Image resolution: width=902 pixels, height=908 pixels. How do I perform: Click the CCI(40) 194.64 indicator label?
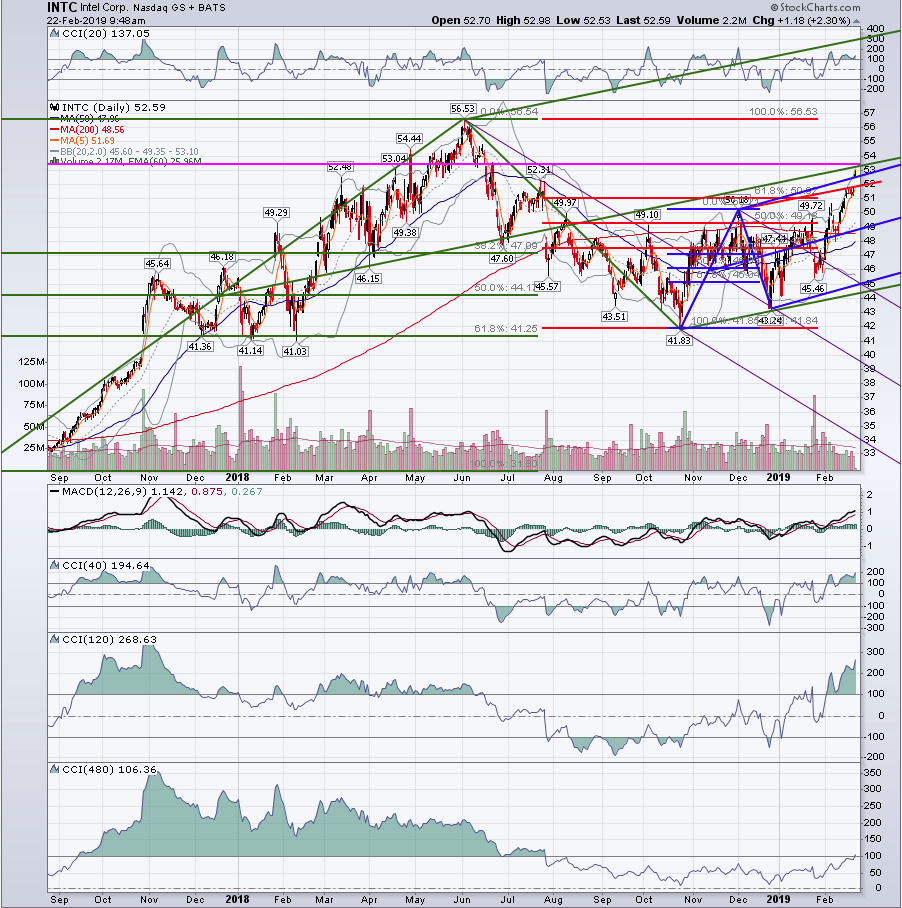[106, 565]
